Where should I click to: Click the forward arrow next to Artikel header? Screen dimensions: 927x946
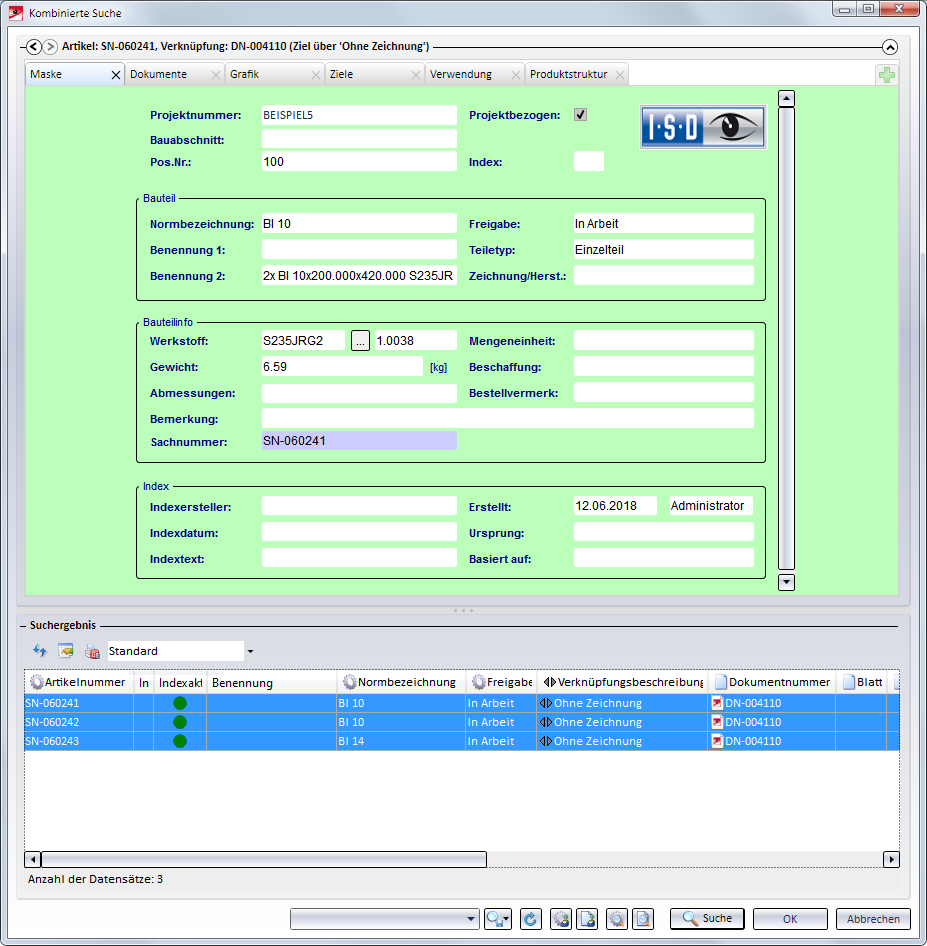click(x=50, y=47)
